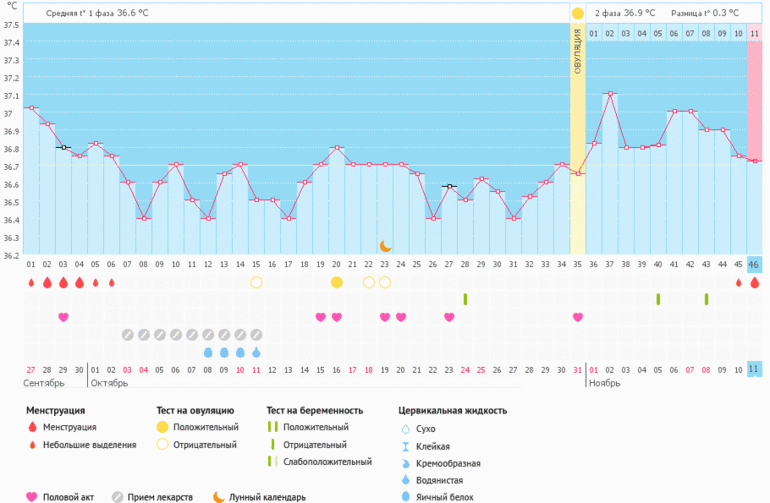Click the heart icon under ovulation day 35
770x503 pixels.
[x=578, y=317]
